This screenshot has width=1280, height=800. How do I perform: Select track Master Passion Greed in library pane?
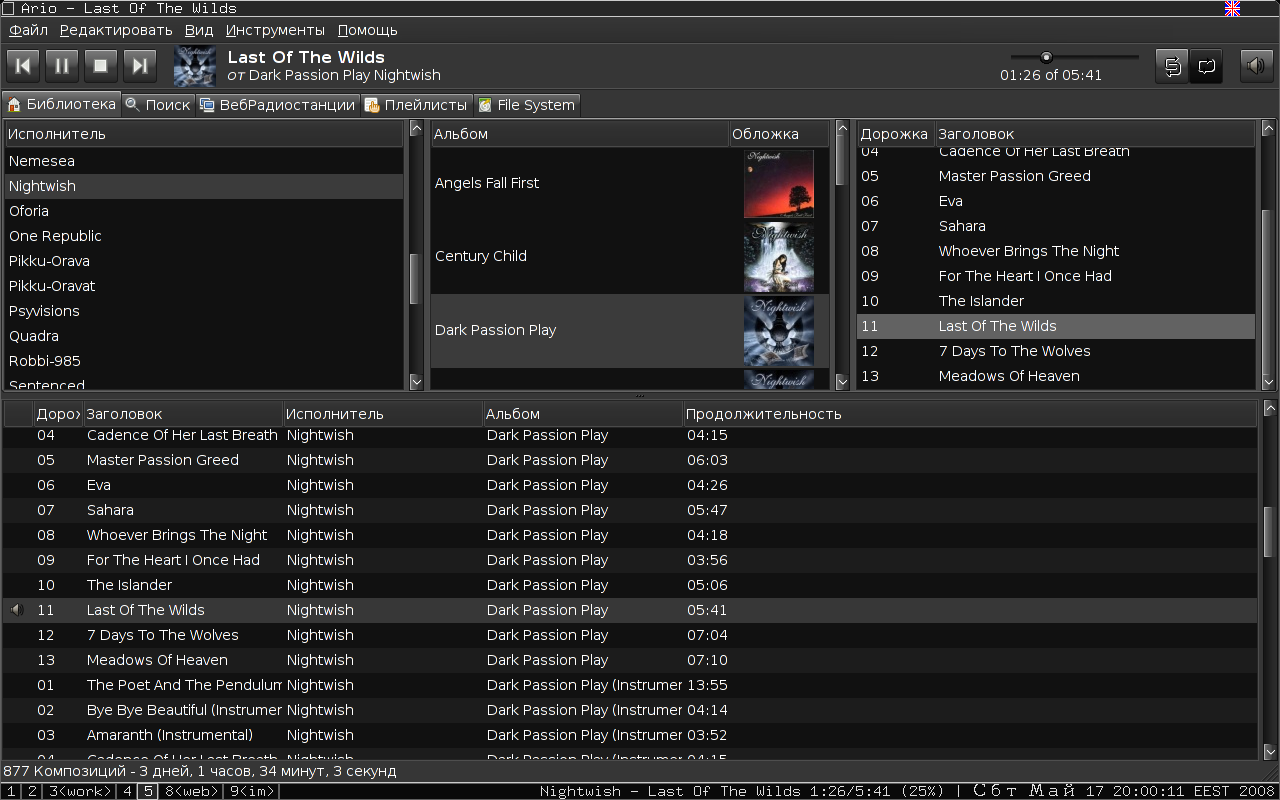pos(1056,176)
